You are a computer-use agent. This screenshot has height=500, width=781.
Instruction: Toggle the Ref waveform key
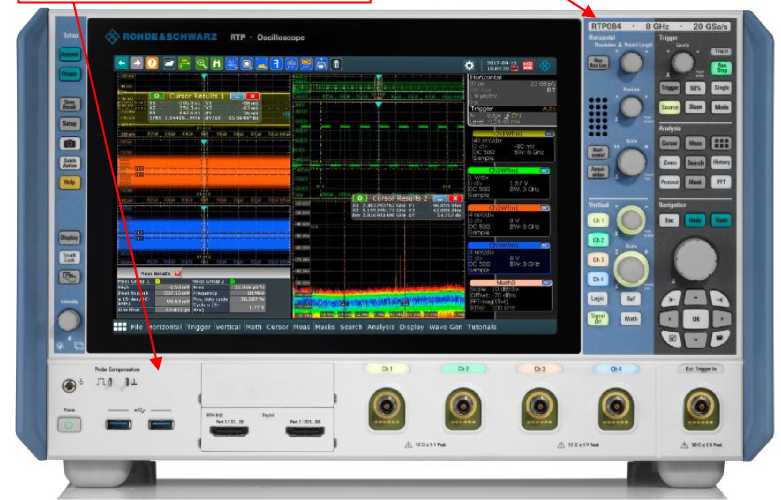[x=630, y=298]
